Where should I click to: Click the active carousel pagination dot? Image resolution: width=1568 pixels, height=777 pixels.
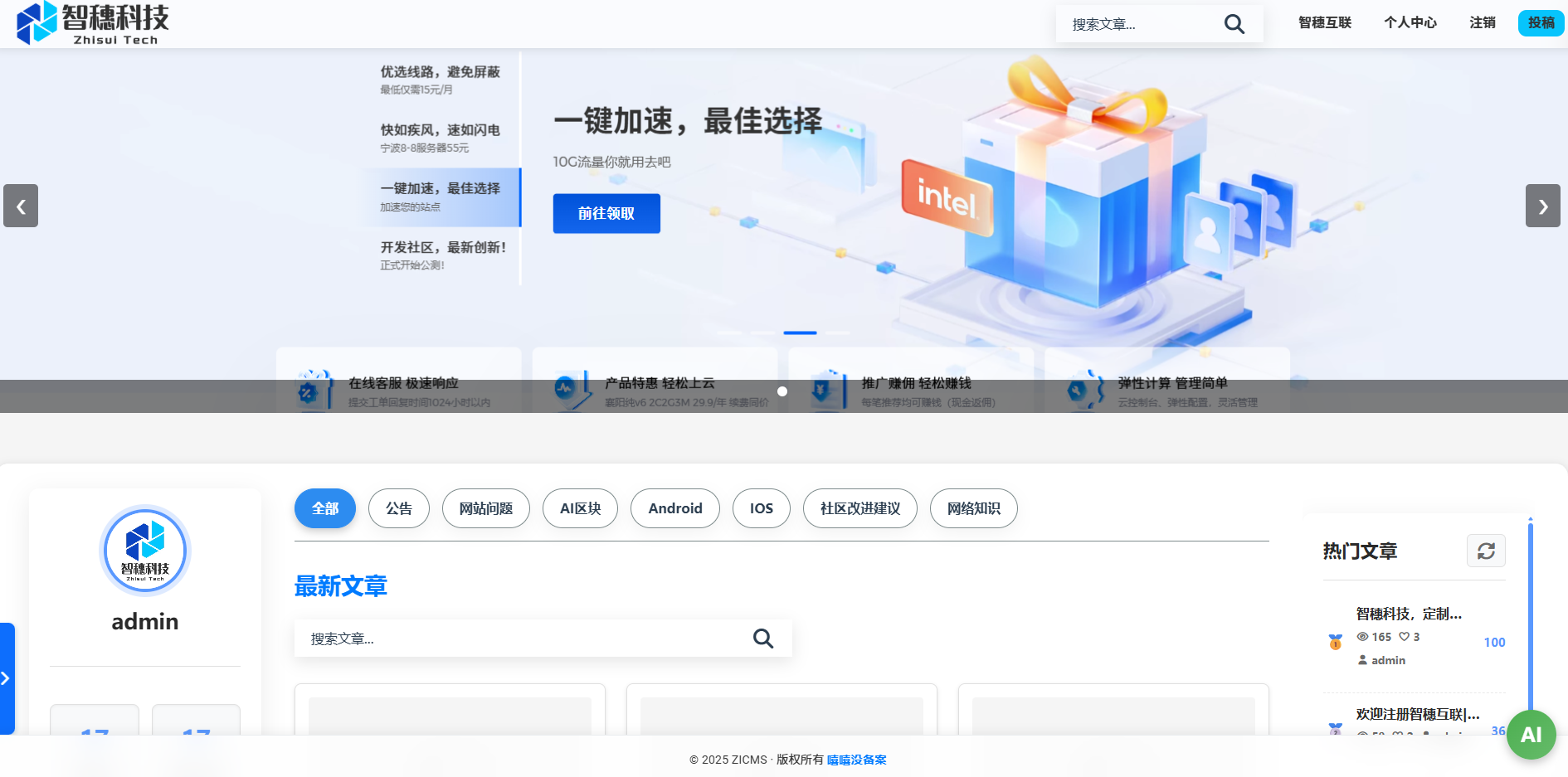tap(801, 333)
